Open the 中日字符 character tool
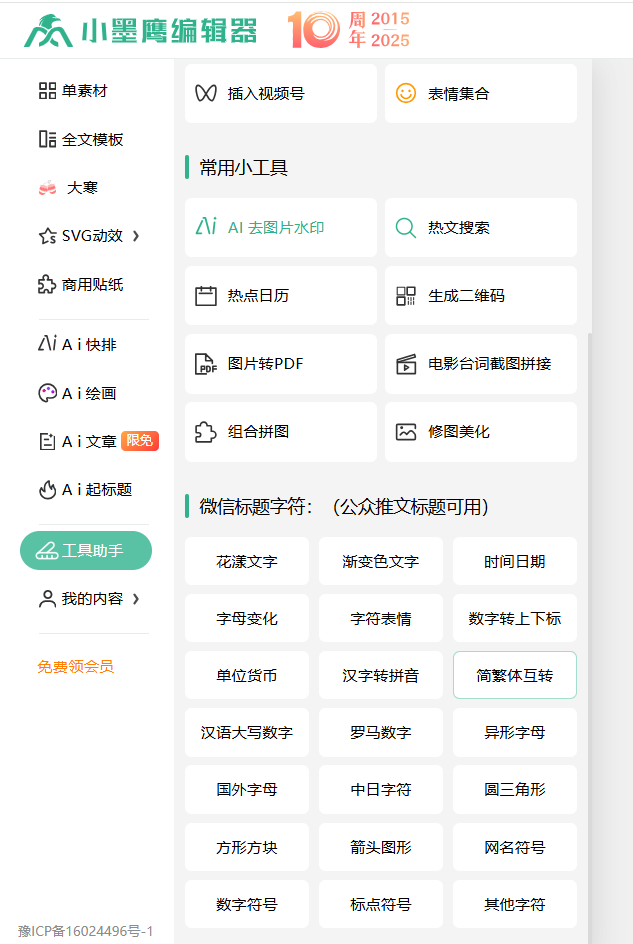The width and height of the screenshot is (633, 944). (x=381, y=789)
